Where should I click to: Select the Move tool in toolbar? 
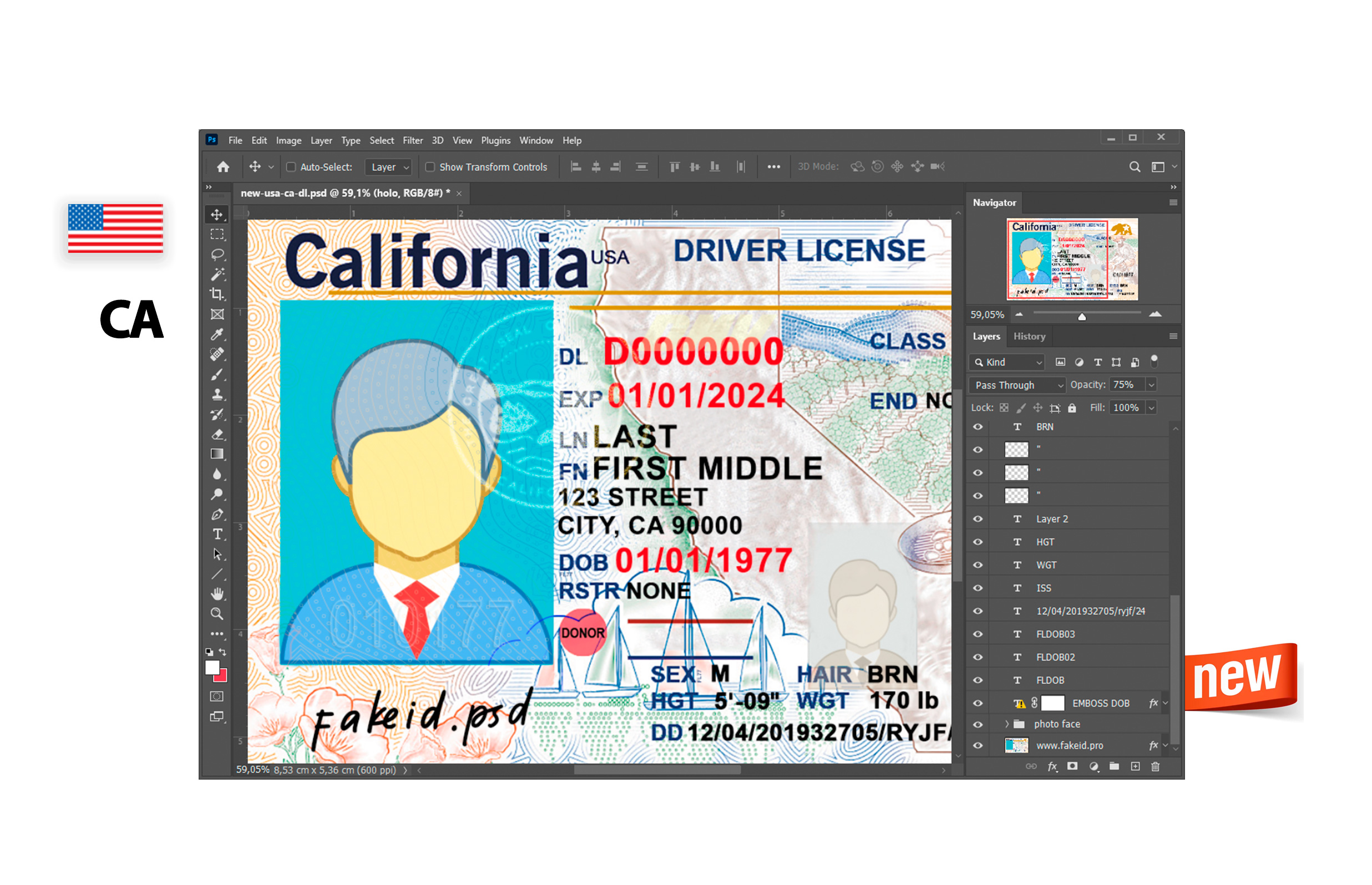pos(218,215)
